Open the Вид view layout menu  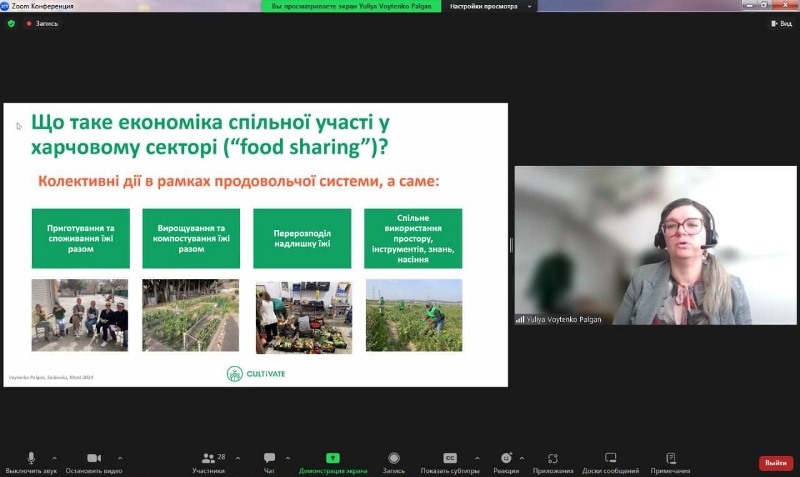point(780,23)
